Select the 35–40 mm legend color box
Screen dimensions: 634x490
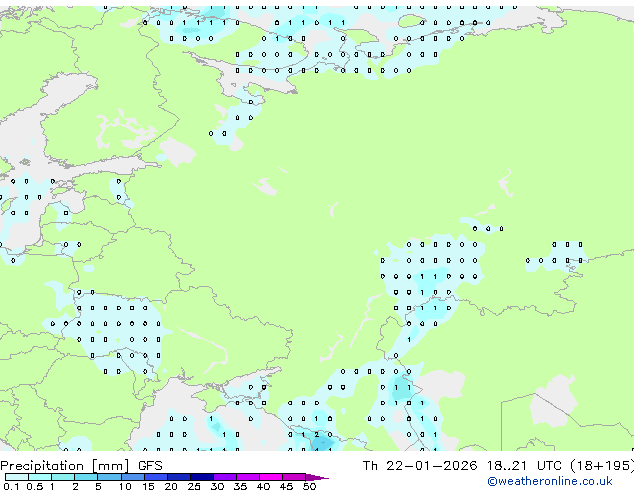click(248, 477)
